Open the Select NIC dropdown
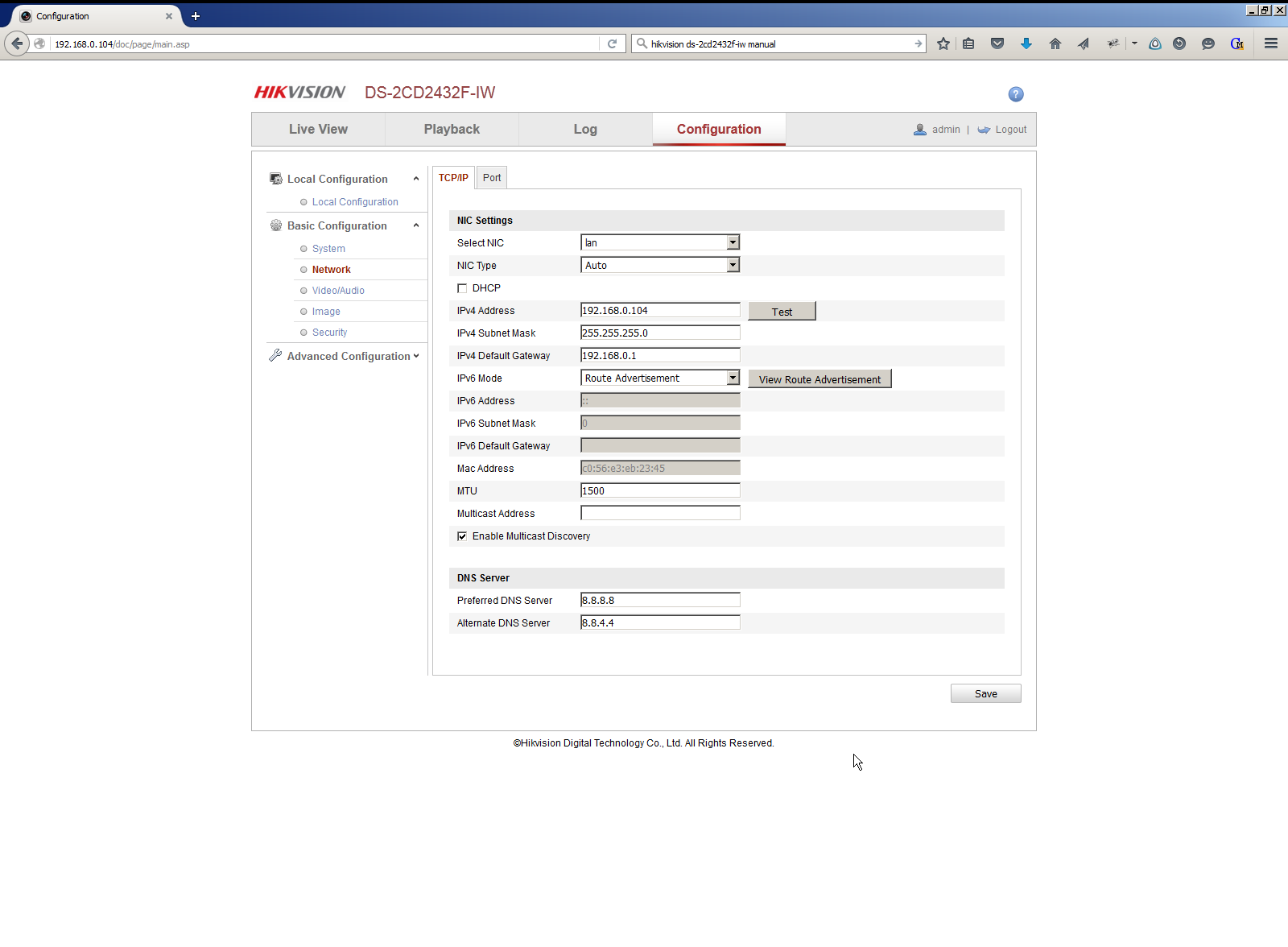 [x=660, y=242]
